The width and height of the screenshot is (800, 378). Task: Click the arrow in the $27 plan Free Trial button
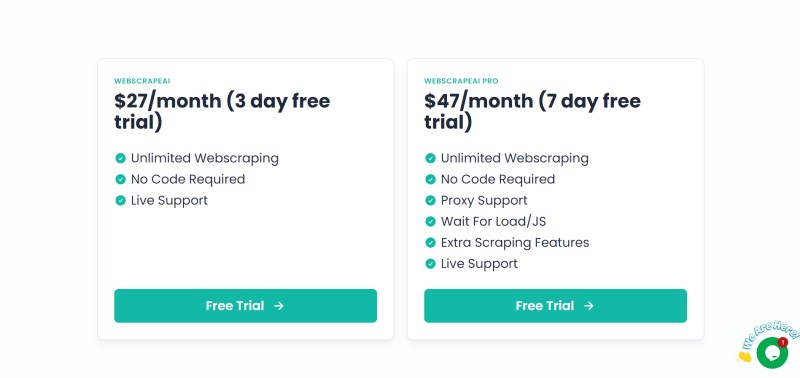point(279,306)
